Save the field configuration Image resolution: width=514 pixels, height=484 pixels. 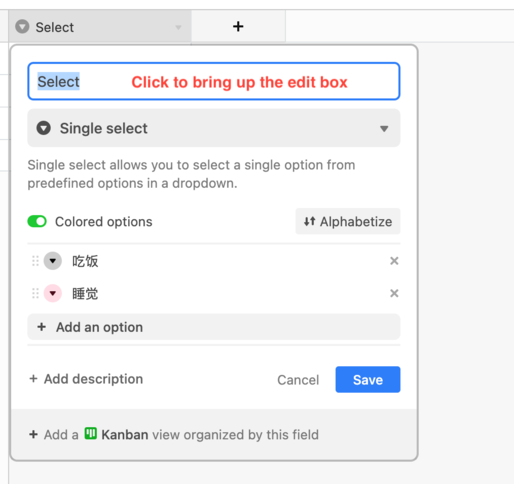(368, 379)
